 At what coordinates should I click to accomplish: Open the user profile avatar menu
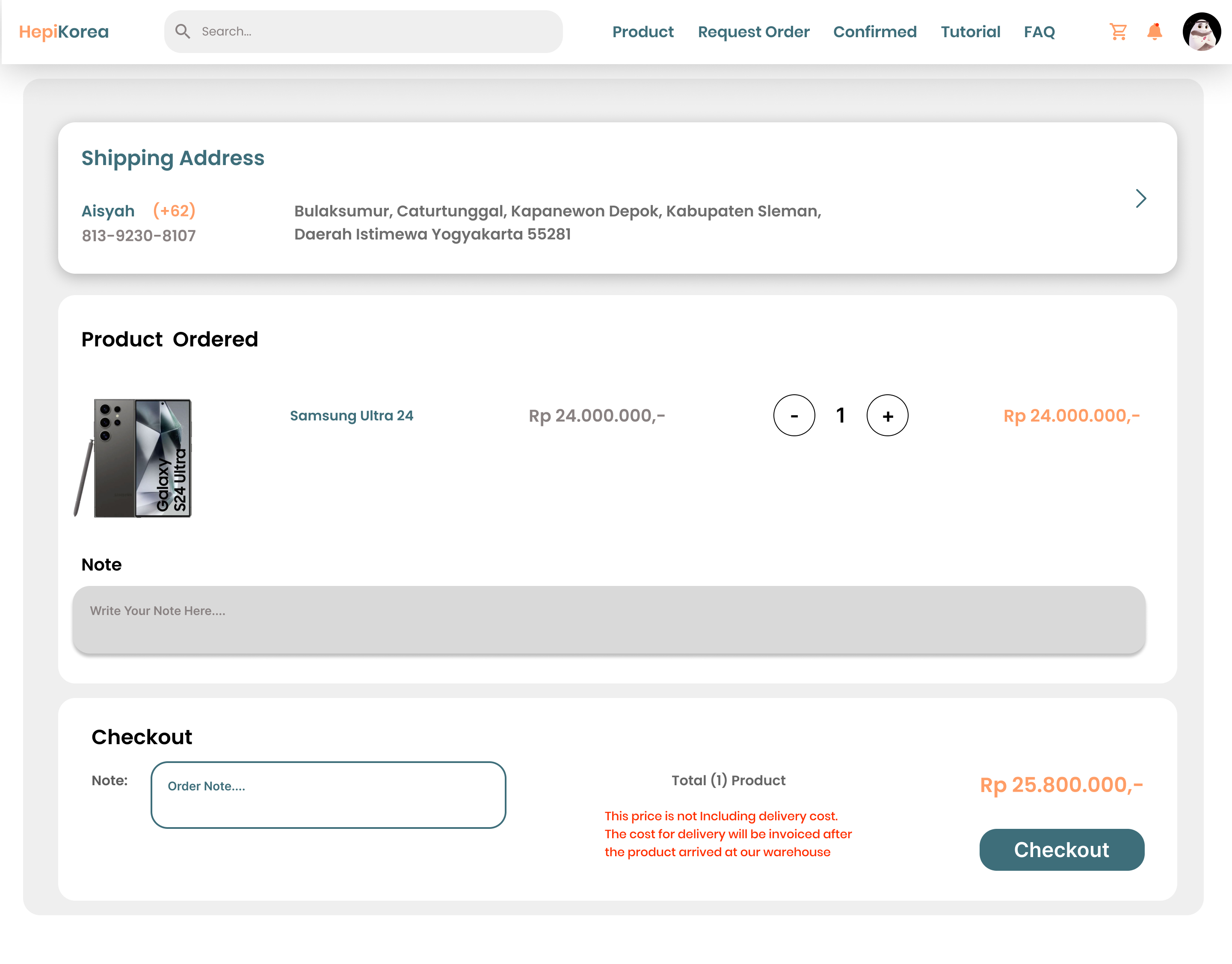(x=1202, y=32)
